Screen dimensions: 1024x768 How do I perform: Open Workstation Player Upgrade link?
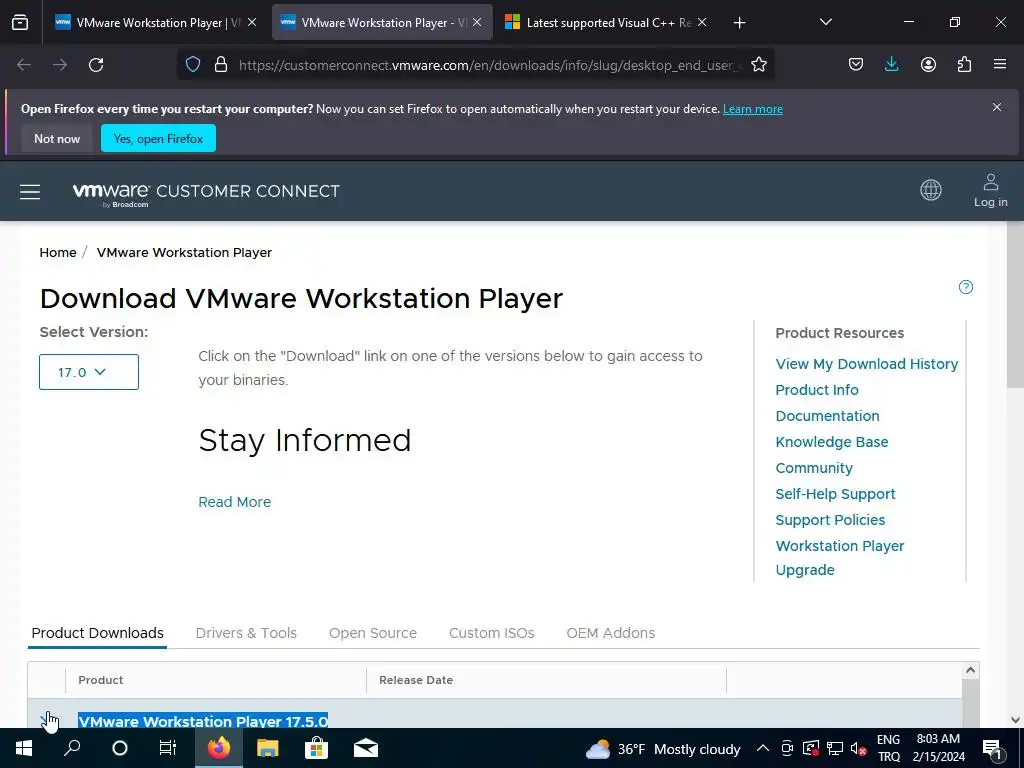point(840,558)
